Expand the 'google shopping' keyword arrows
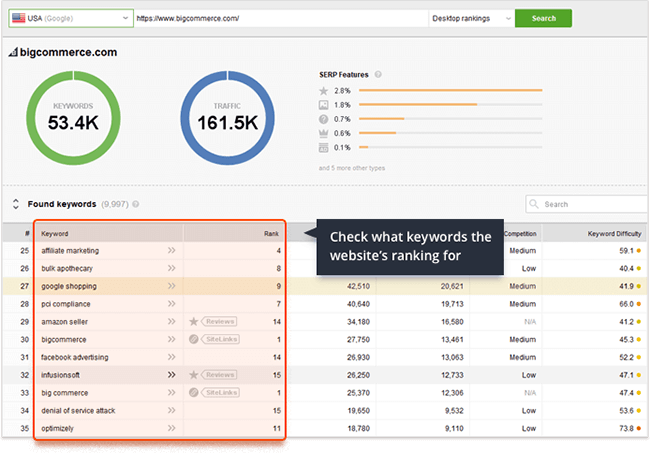Image resolution: width=650 pixels, height=453 pixels. pyautogui.click(x=172, y=286)
